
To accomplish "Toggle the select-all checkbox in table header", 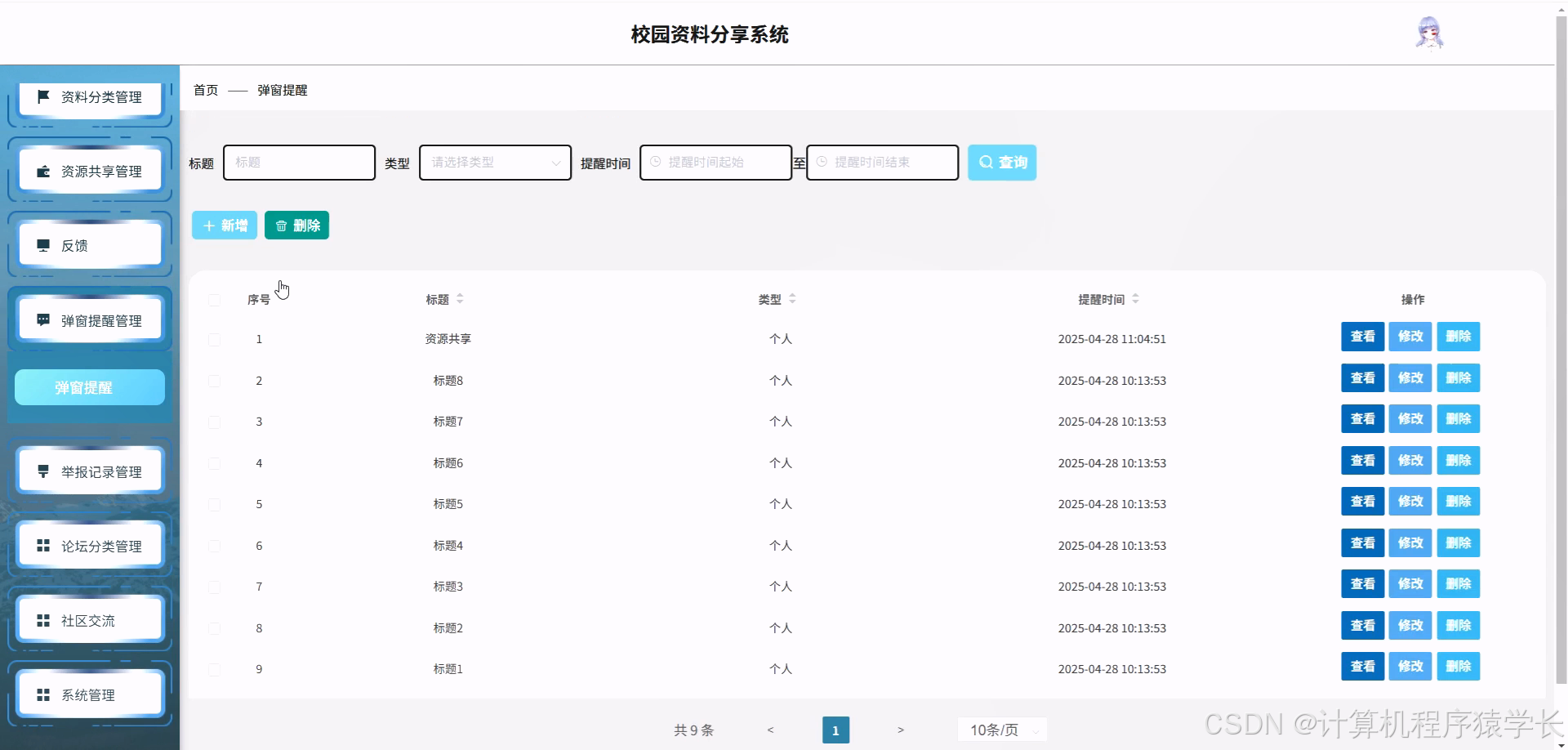I will tap(214, 299).
